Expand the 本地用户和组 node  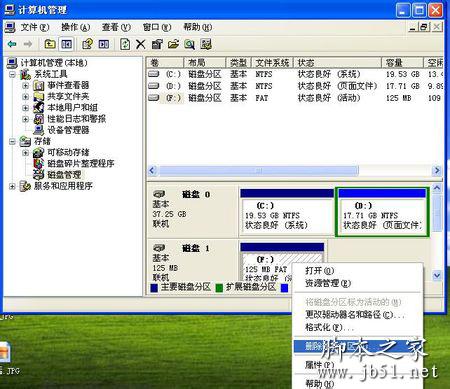point(26,108)
